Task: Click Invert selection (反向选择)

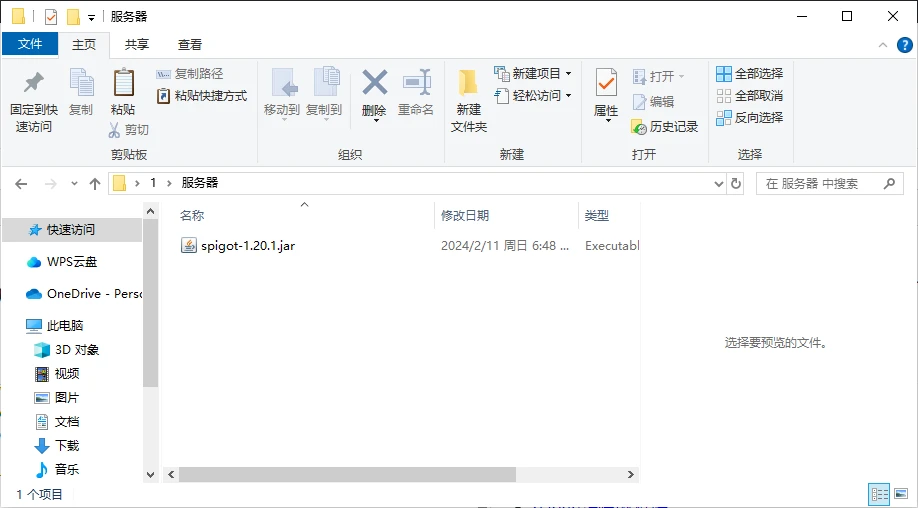Action: [749, 118]
